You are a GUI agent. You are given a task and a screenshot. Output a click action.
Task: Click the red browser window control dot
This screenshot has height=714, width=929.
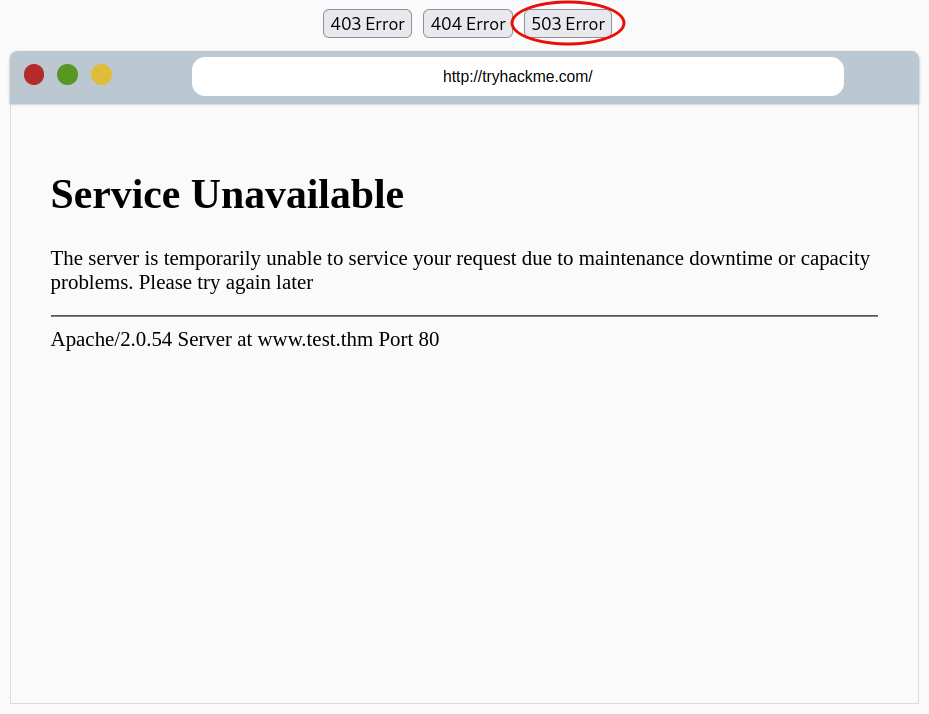click(x=34, y=74)
